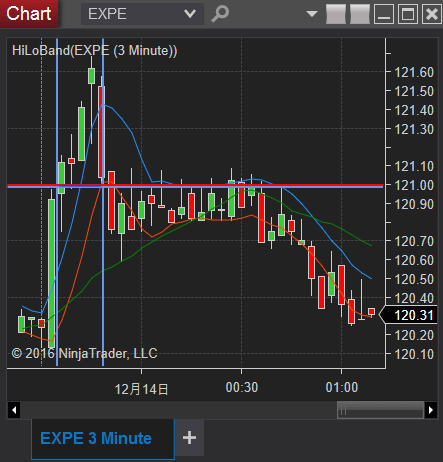Click the horizontal scrollbar thumb
Viewport: 443px width, 462px height.
pos(381,410)
